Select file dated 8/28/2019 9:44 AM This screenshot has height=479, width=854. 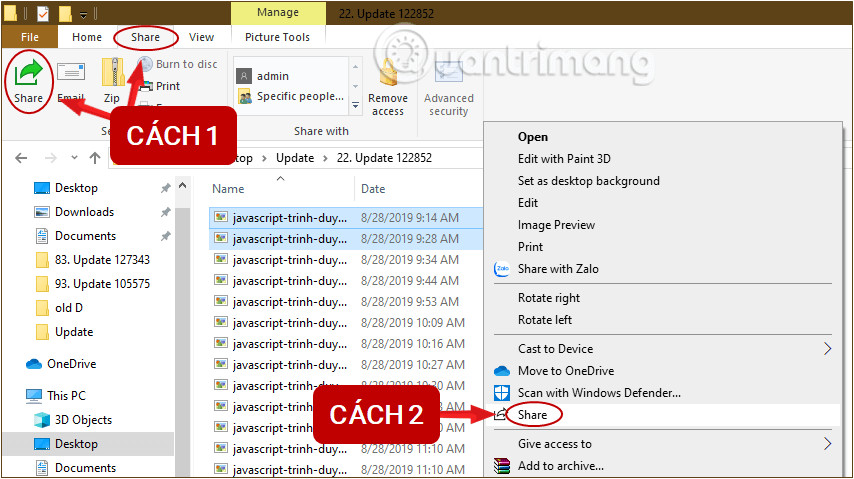click(346, 281)
